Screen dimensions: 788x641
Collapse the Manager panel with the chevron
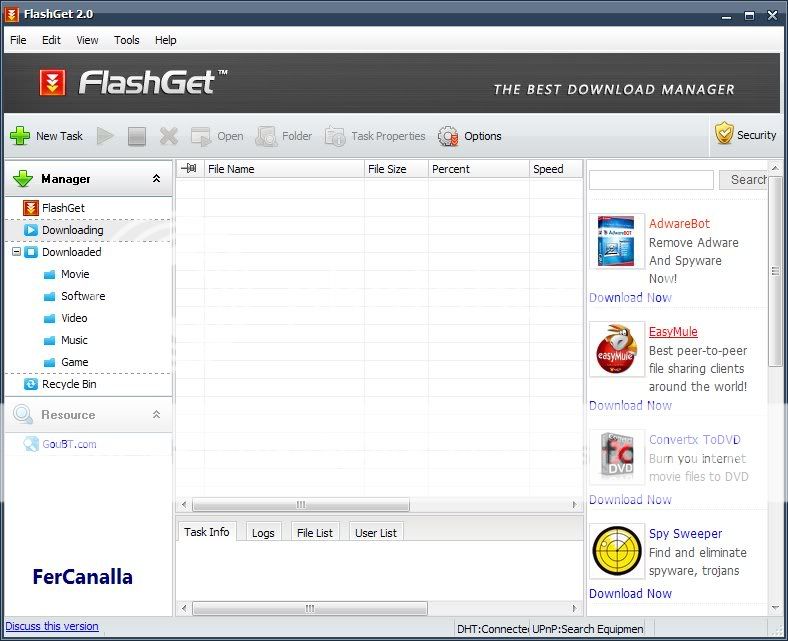click(156, 178)
